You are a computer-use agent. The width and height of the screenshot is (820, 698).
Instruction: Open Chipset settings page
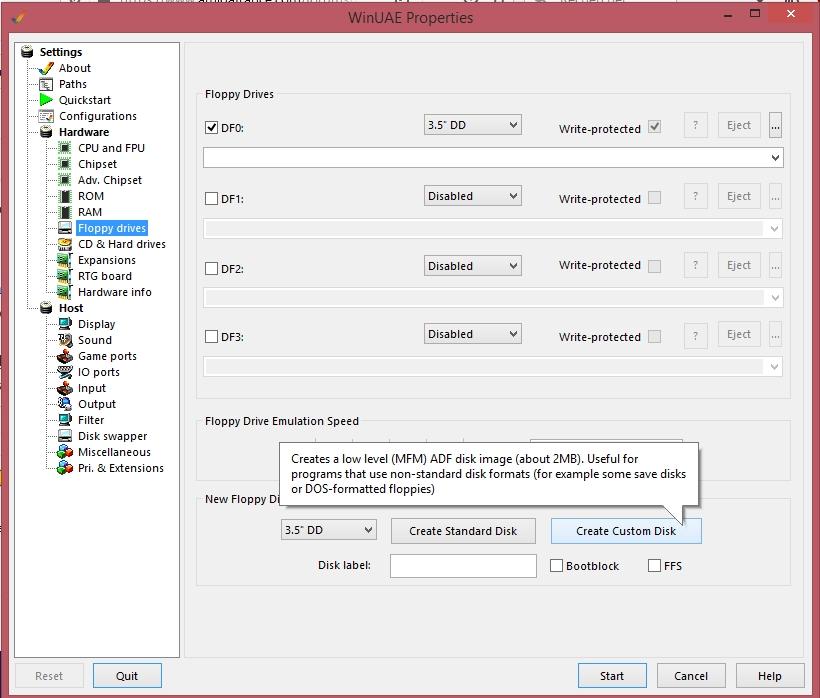coord(97,164)
